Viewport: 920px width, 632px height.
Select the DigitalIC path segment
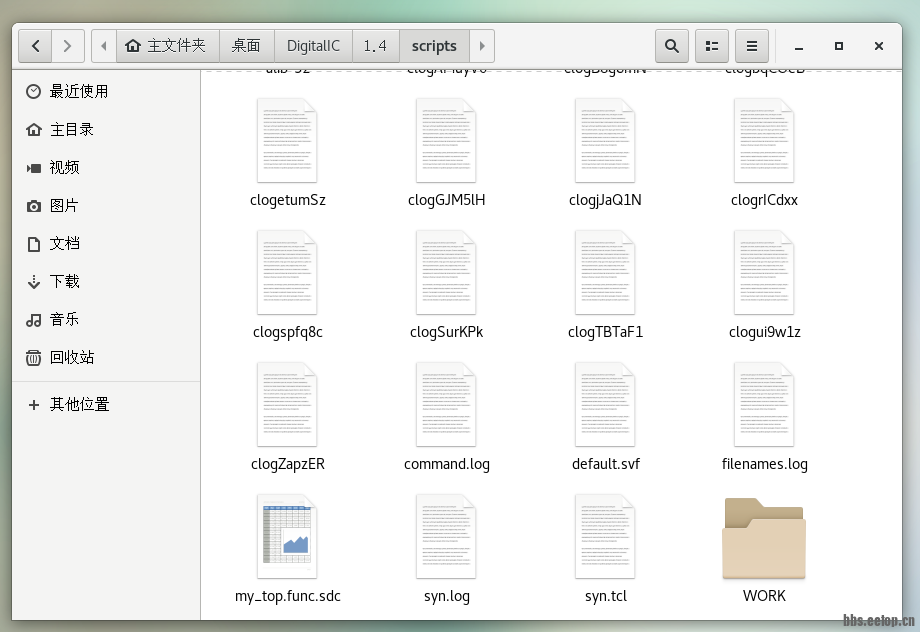point(313,46)
